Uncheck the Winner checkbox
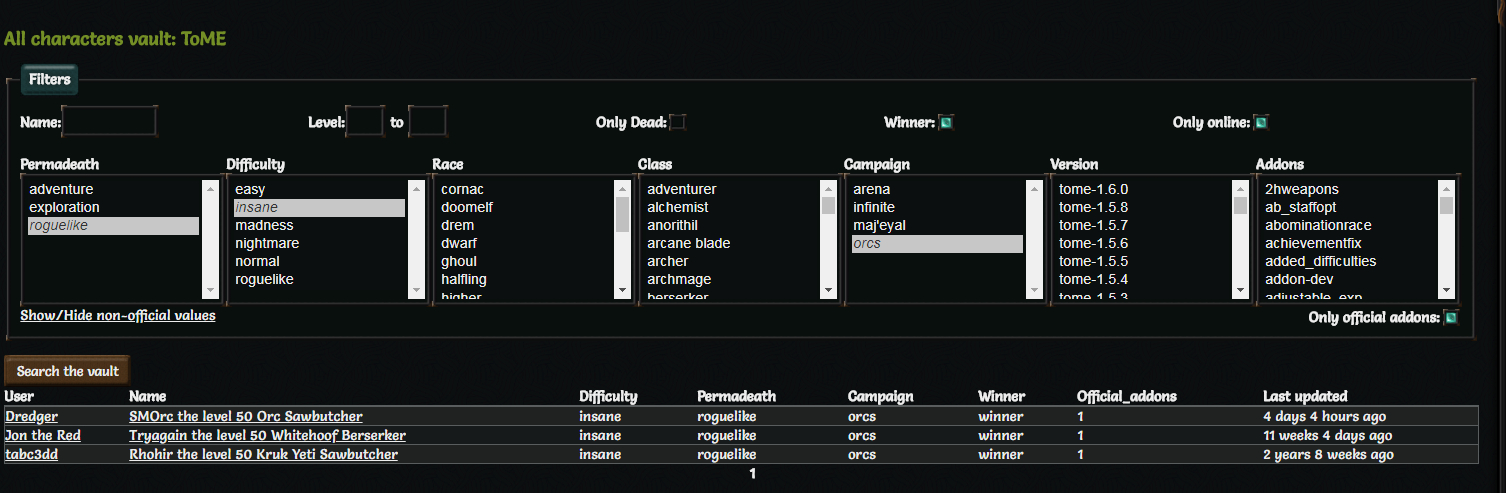Image resolution: width=1506 pixels, height=493 pixels. [946, 123]
